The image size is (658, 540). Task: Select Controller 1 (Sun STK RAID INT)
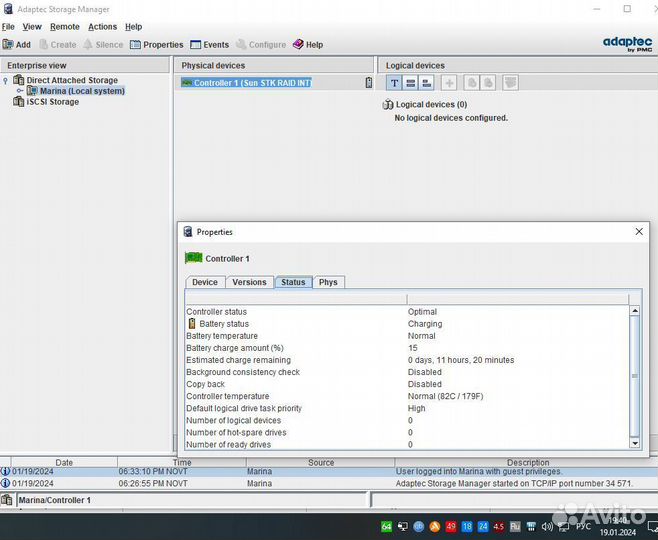[x=246, y=83]
